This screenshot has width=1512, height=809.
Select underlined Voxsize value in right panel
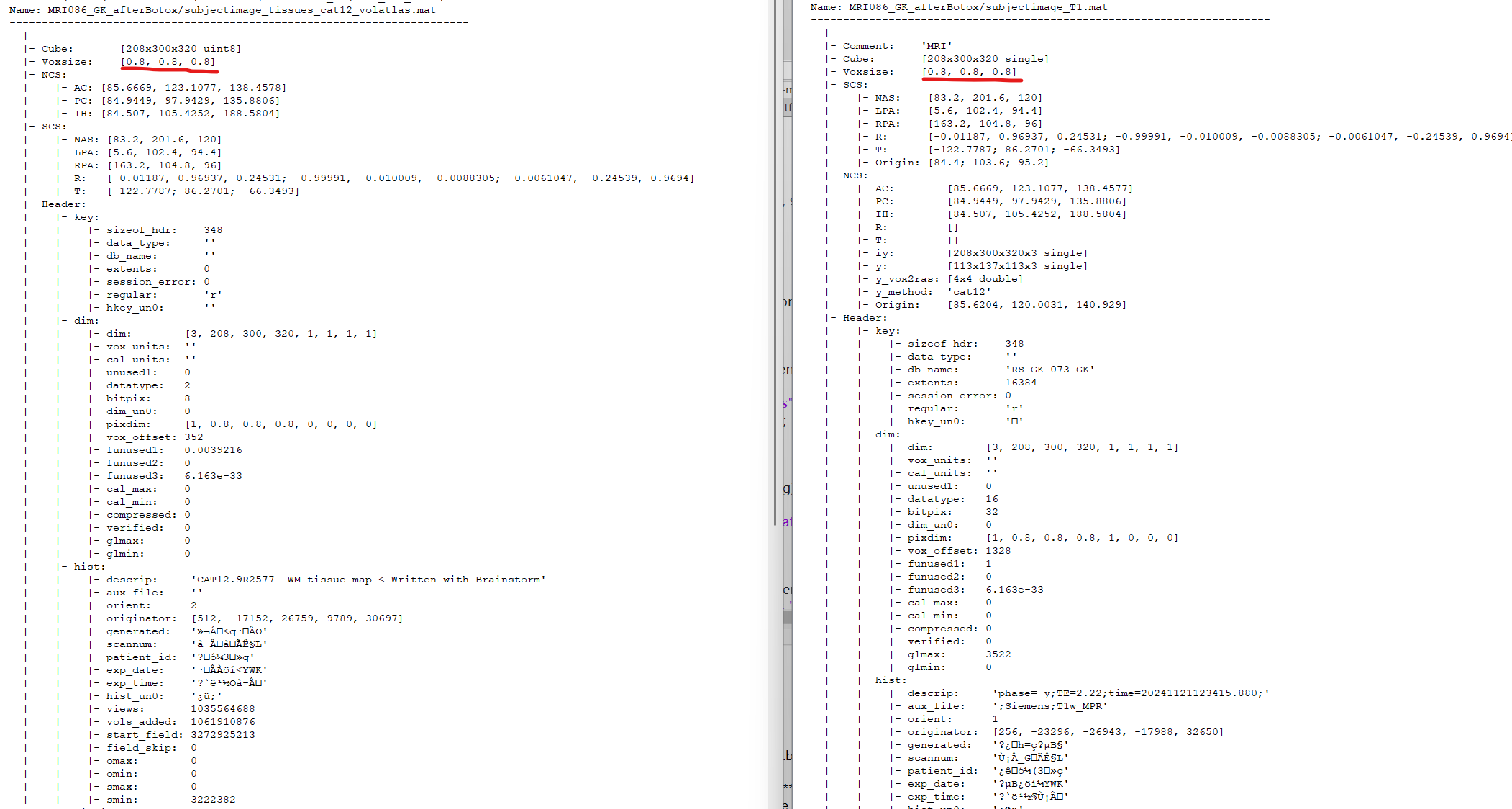pos(969,72)
